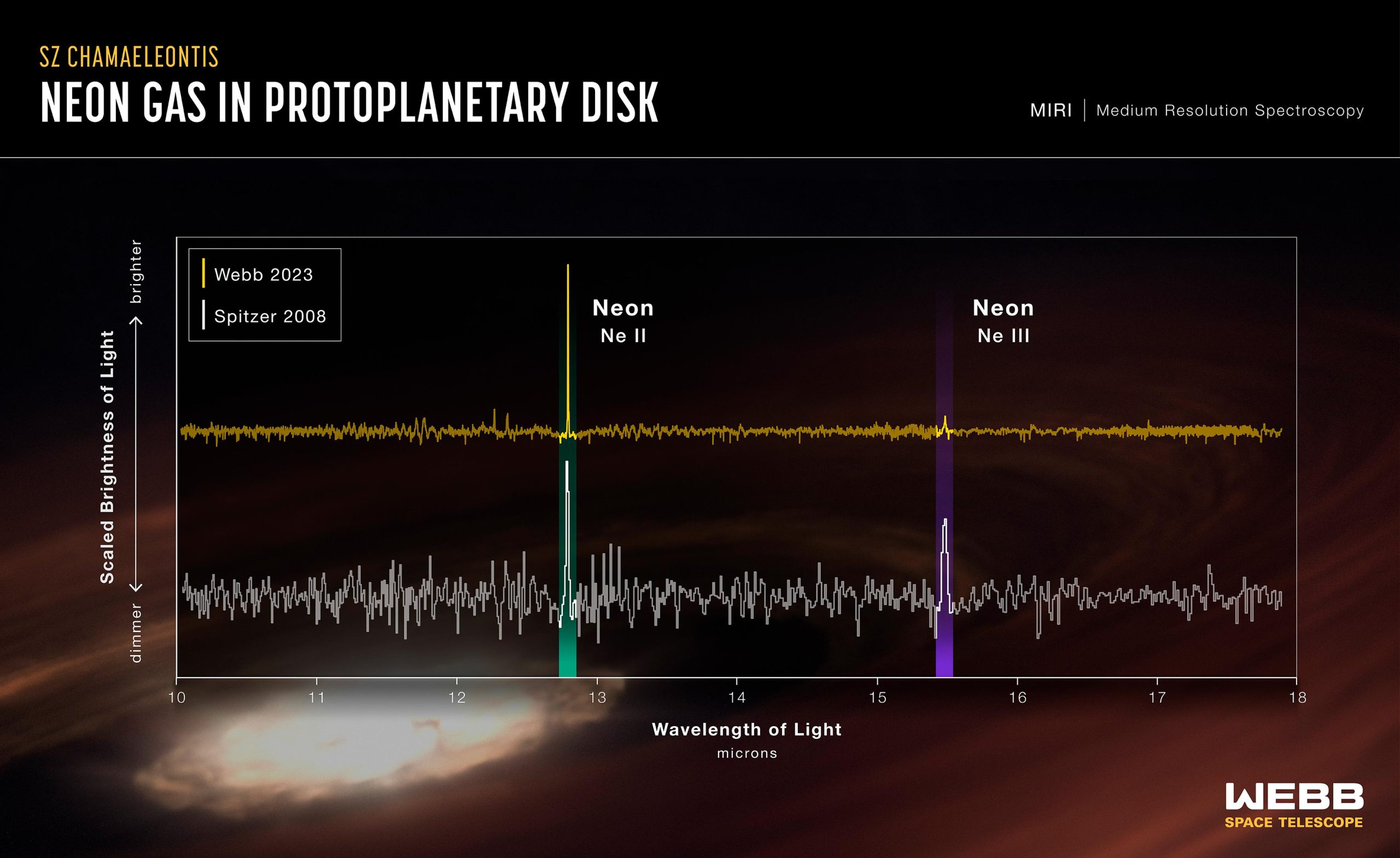The image size is (1400, 858).
Task: Click the 'SPACE TELESCOPE' logo text
Action: [x=1294, y=822]
